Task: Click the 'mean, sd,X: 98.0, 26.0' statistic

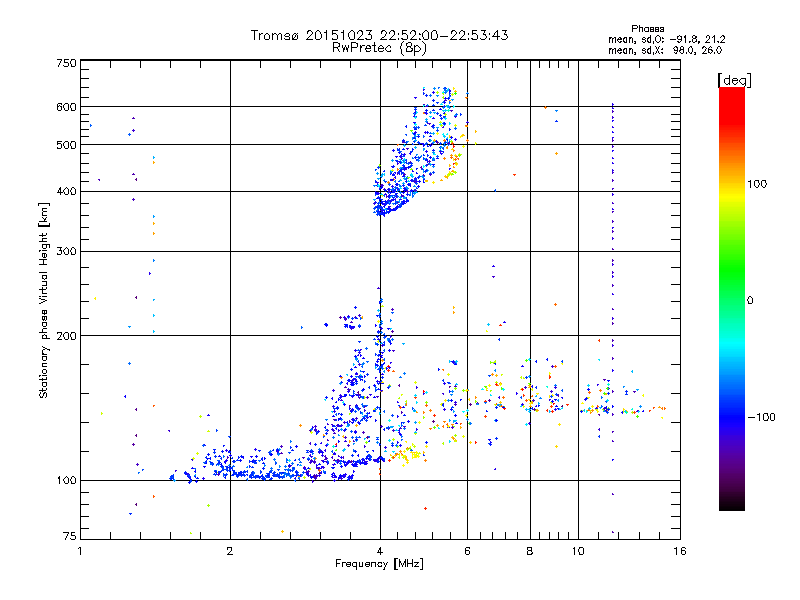Action: tap(665, 50)
